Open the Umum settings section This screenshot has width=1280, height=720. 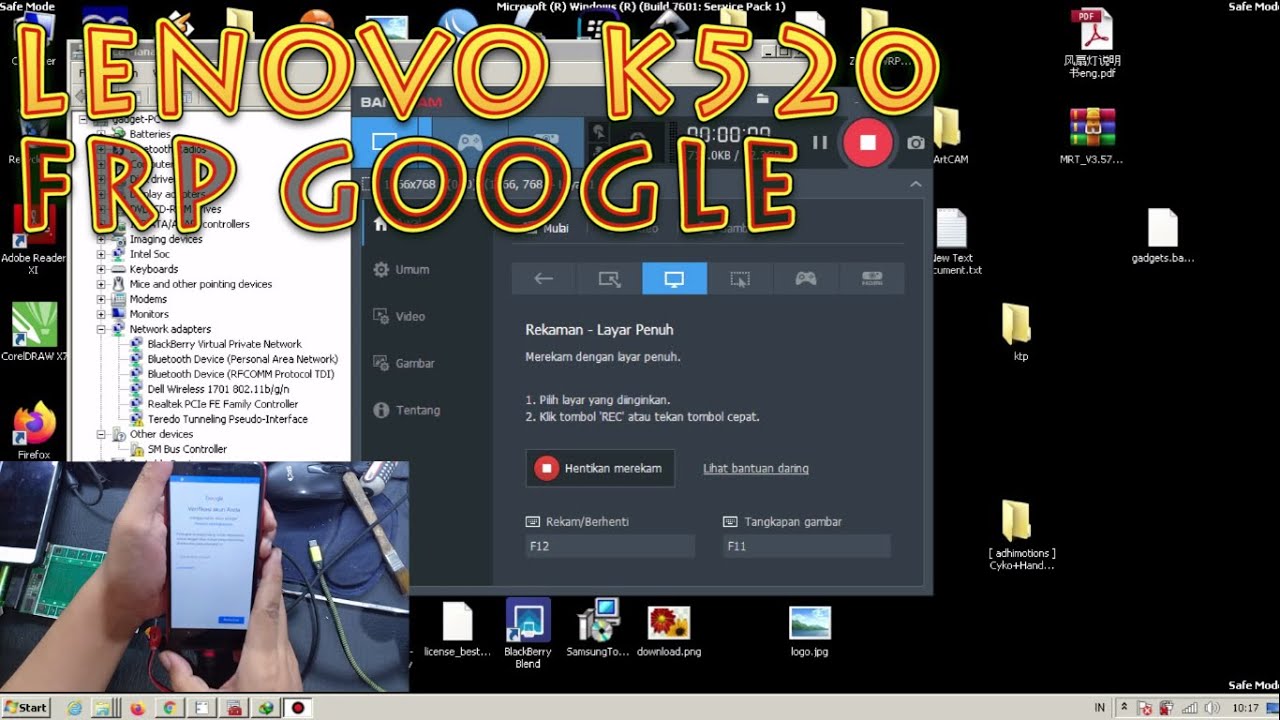coord(401,269)
